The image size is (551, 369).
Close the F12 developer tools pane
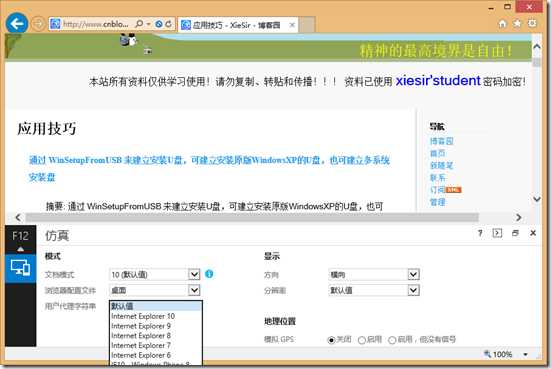[533, 233]
